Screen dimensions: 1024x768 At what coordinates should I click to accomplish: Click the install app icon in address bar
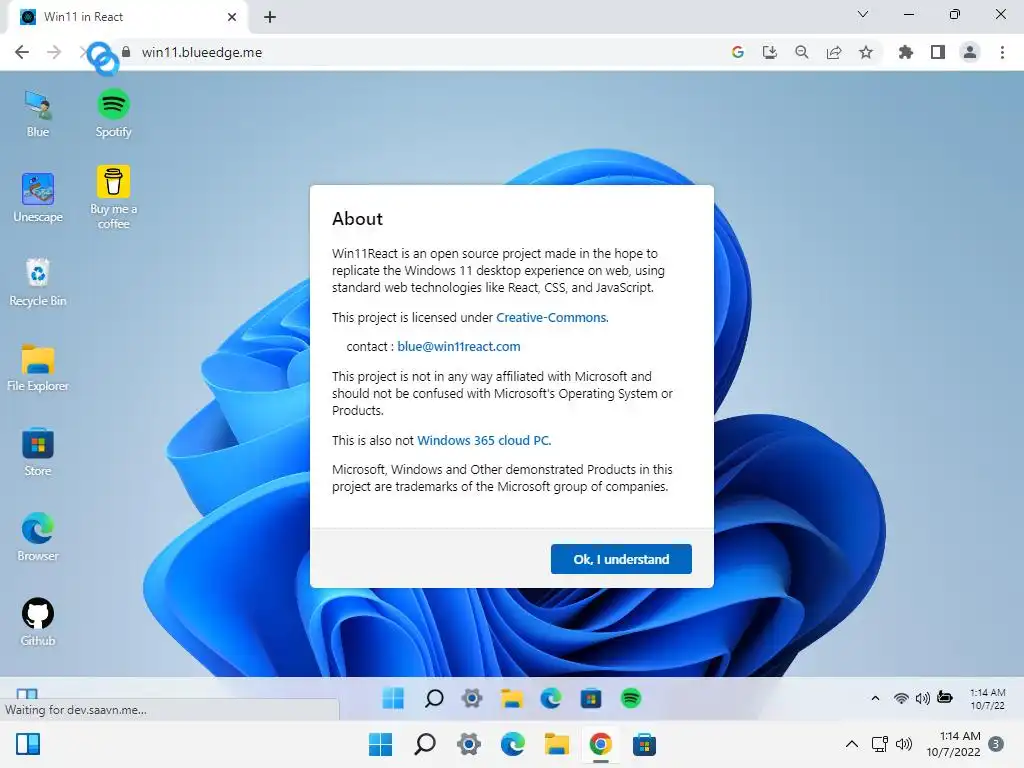[x=770, y=52]
